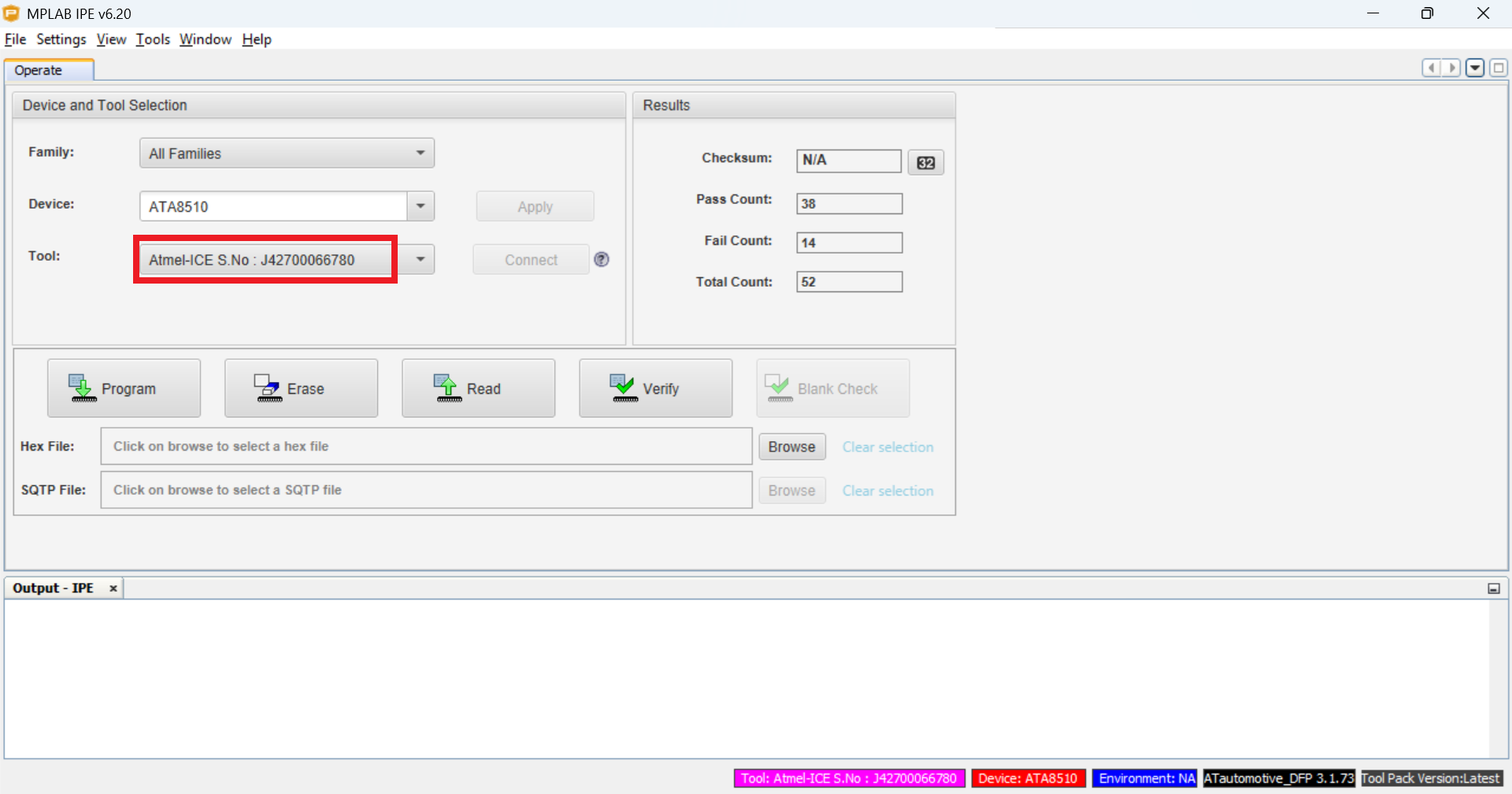Click the Tool Pack Version:Latest status entry
This screenshot has height=794, width=1512.
[1431, 778]
